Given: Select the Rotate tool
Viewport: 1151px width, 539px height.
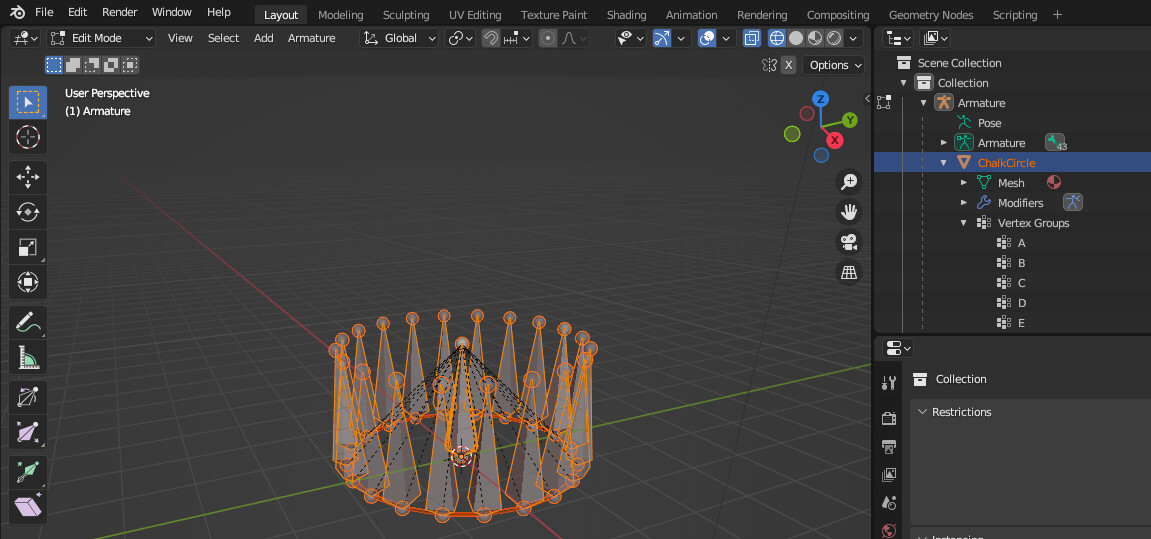Looking at the screenshot, I should point(28,212).
